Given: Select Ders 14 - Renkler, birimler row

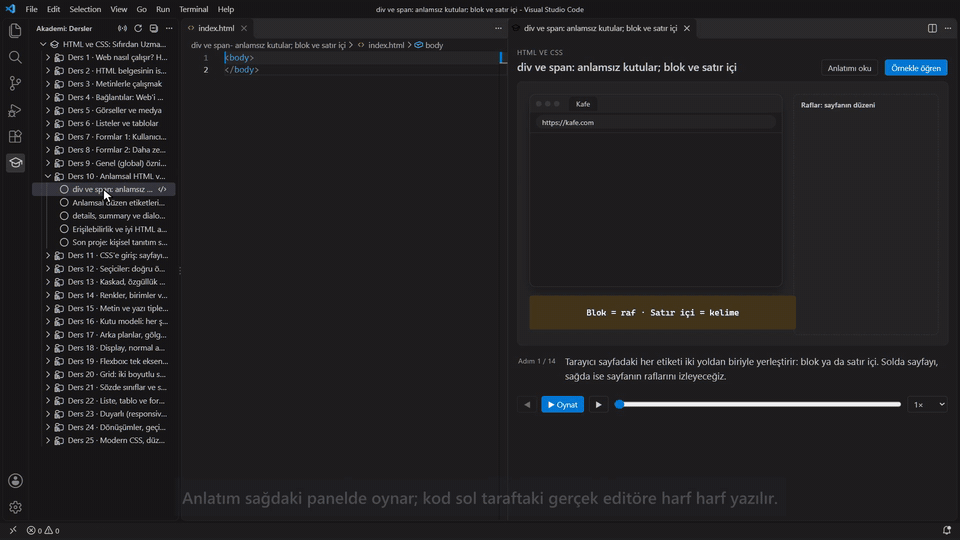Looking at the screenshot, I should 104,295.
